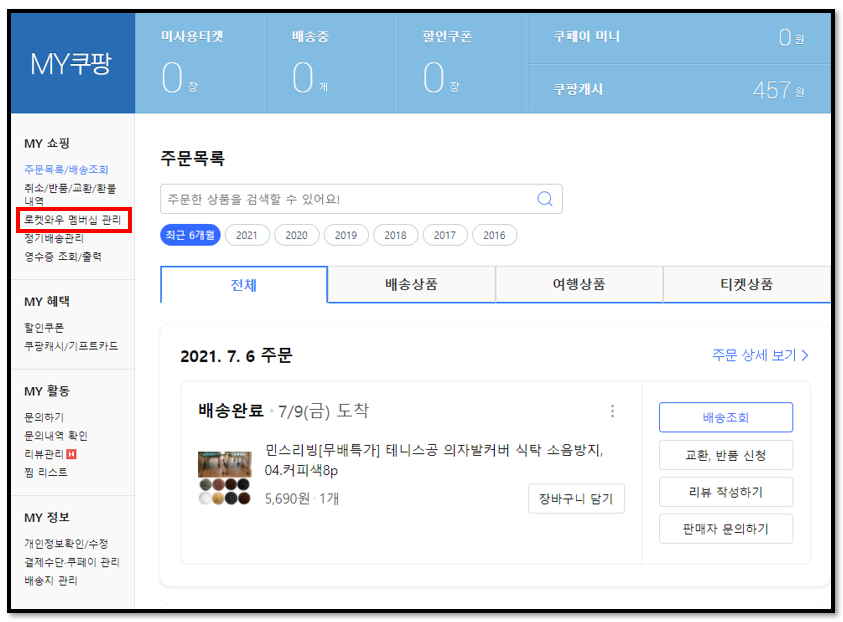Click the 미사용티켓 count tile

click(200, 63)
